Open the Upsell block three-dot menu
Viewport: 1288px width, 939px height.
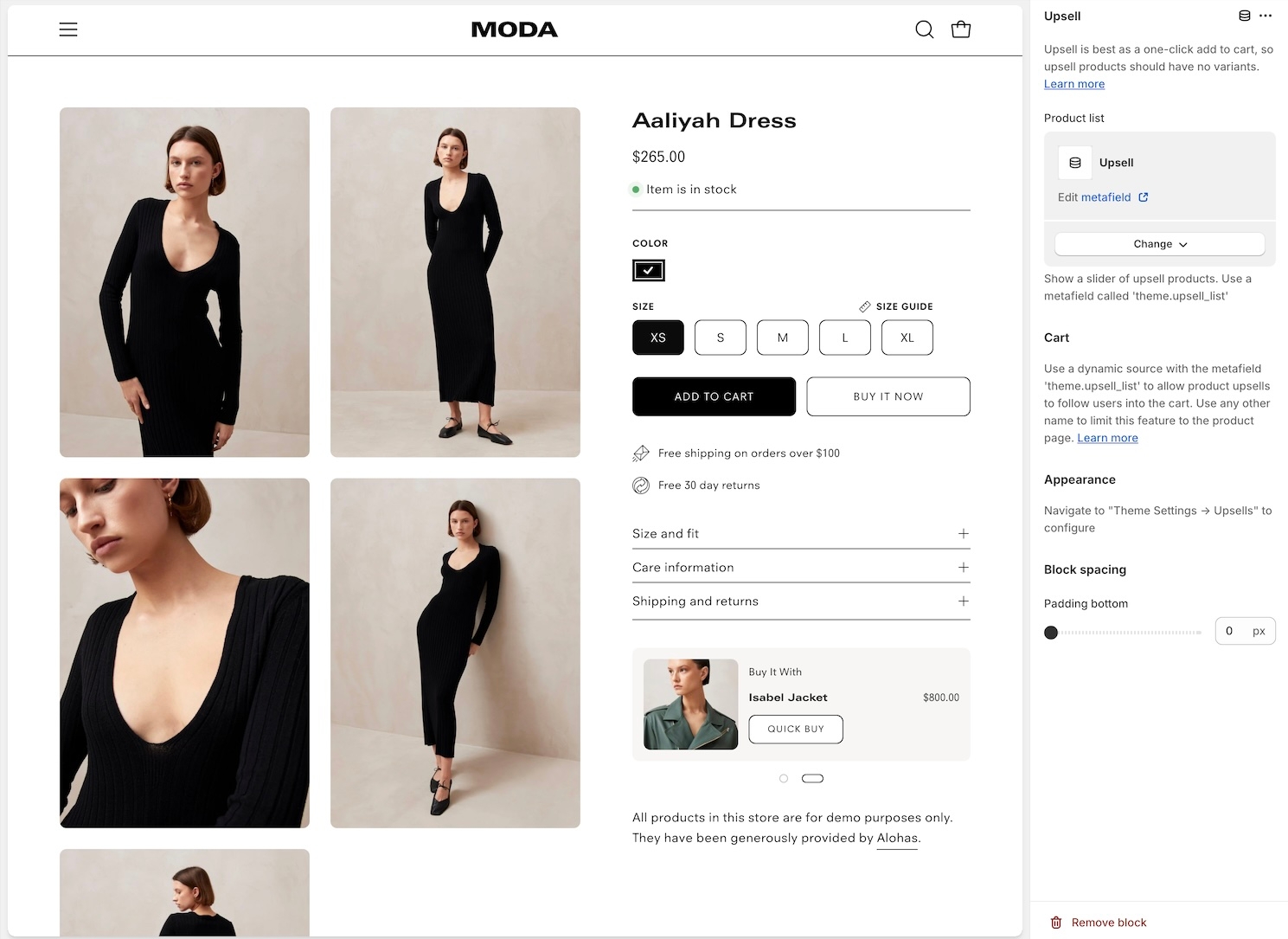(x=1266, y=16)
